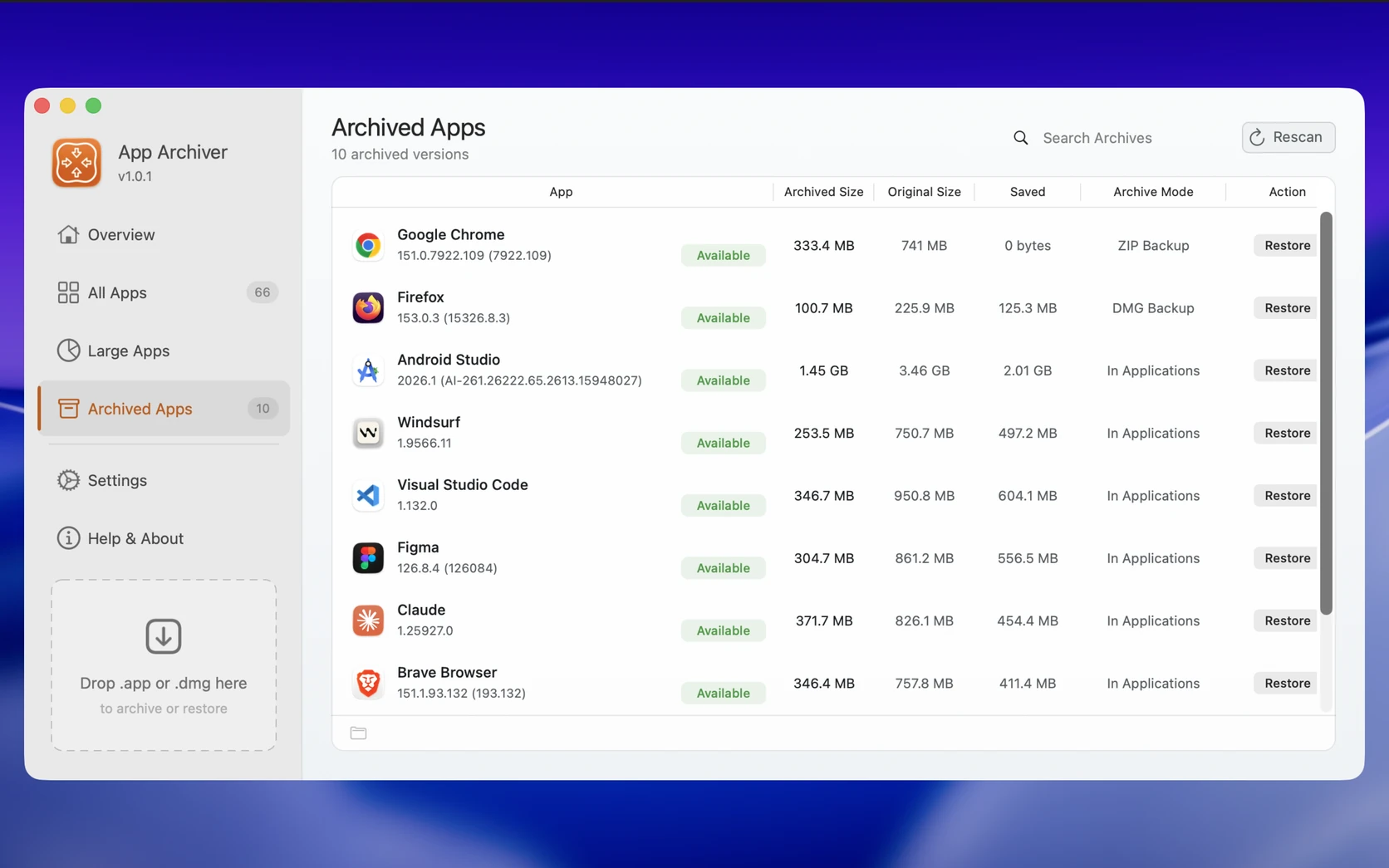Open Settings from sidebar

pyautogui.click(x=164, y=480)
